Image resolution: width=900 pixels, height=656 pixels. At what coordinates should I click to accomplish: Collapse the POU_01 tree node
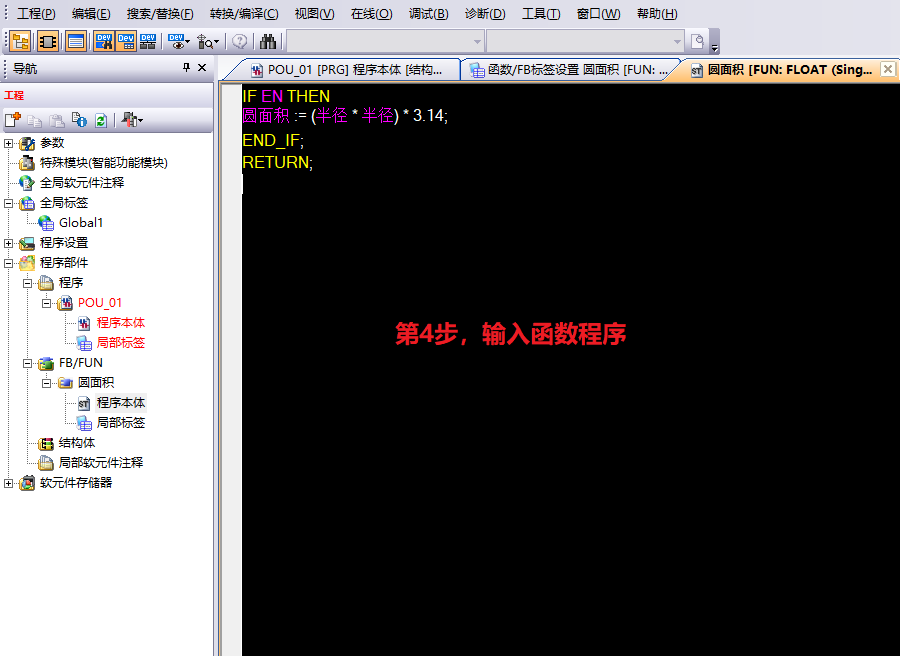click(x=46, y=303)
